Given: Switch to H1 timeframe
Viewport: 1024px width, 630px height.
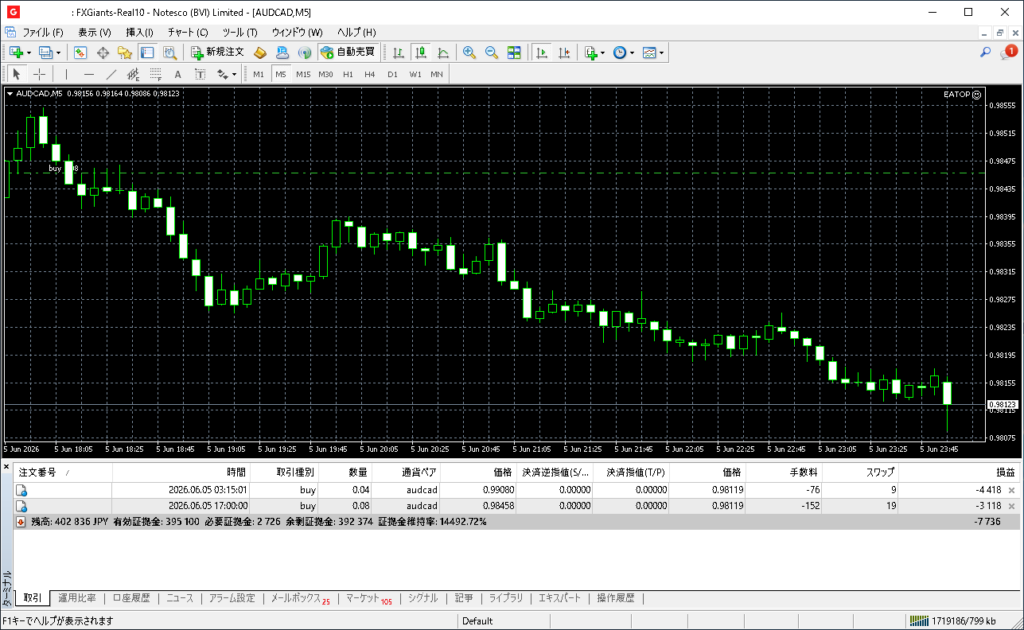Looking at the screenshot, I should 348,74.
